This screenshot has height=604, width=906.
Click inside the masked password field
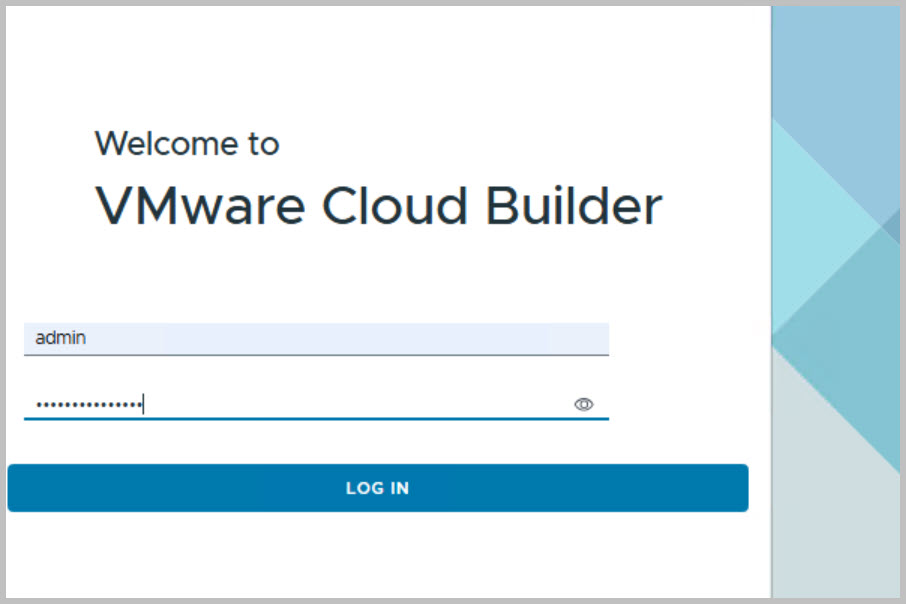point(316,404)
